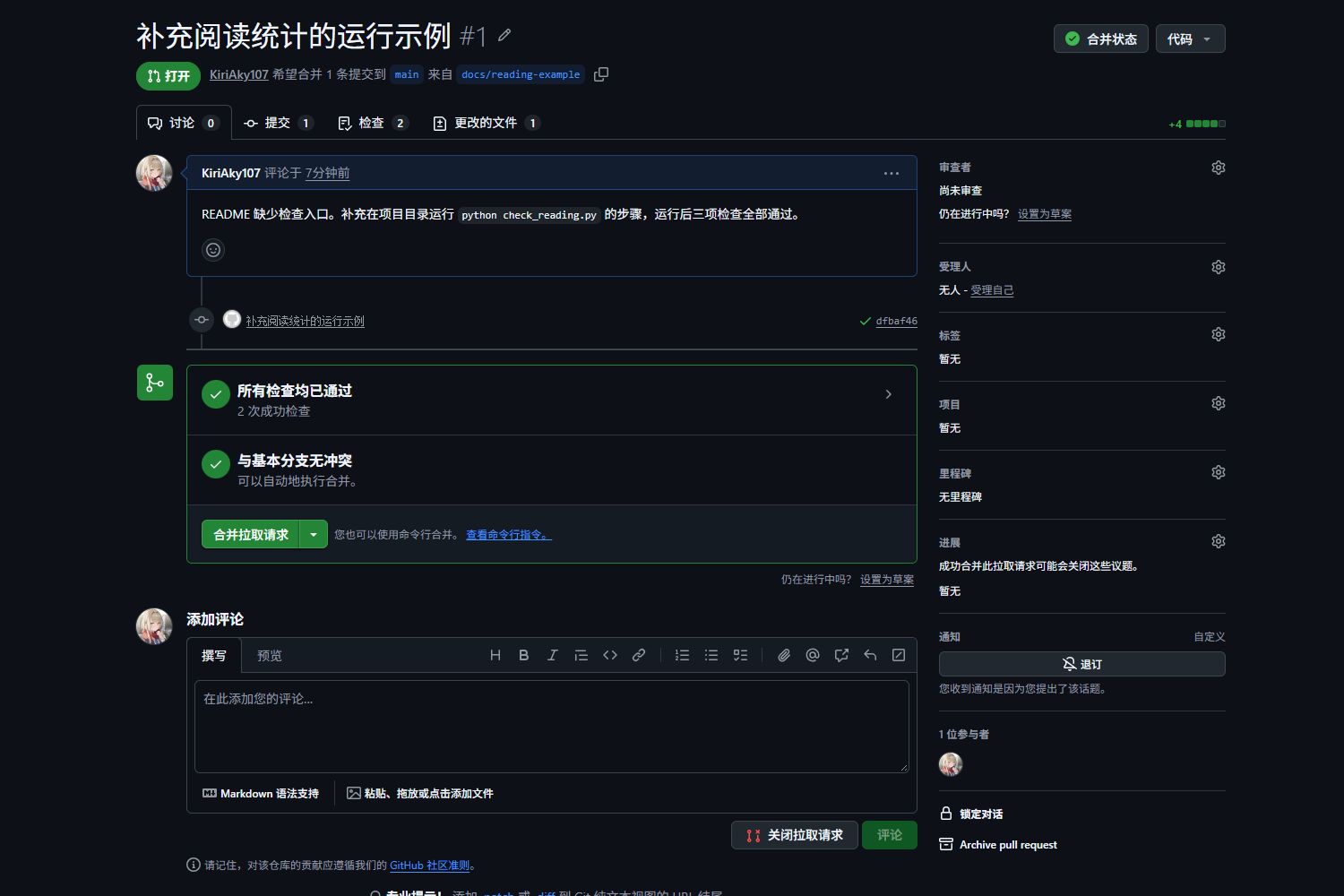Apply bold formatting in comment editor
1344x896 pixels.
(x=524, y=655)
